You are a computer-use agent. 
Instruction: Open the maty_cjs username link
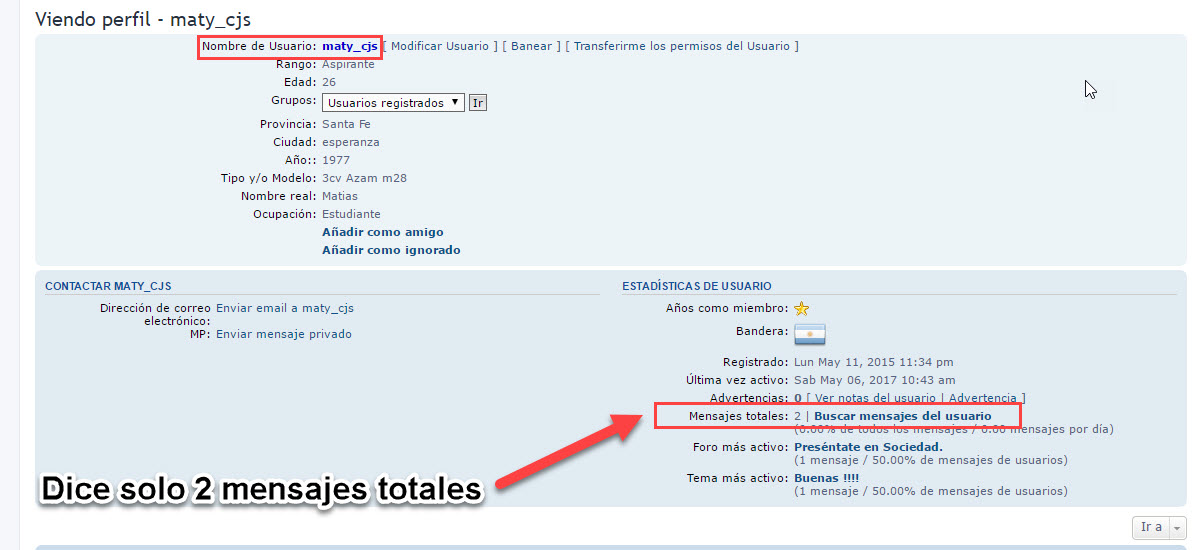pyautogui.click(x=349, y=46)
